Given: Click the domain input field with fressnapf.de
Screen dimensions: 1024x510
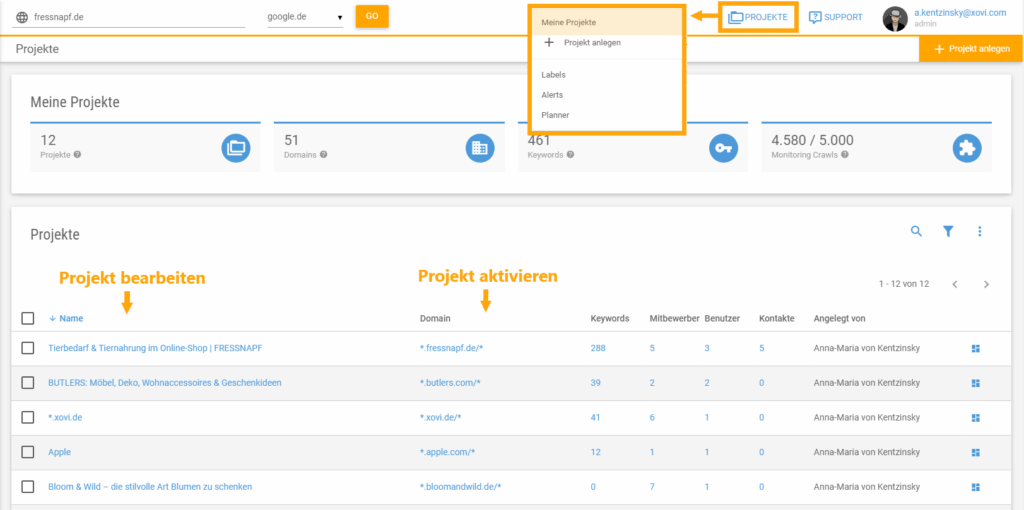Looking at the screenshot, I should click(x=138, y=17).
